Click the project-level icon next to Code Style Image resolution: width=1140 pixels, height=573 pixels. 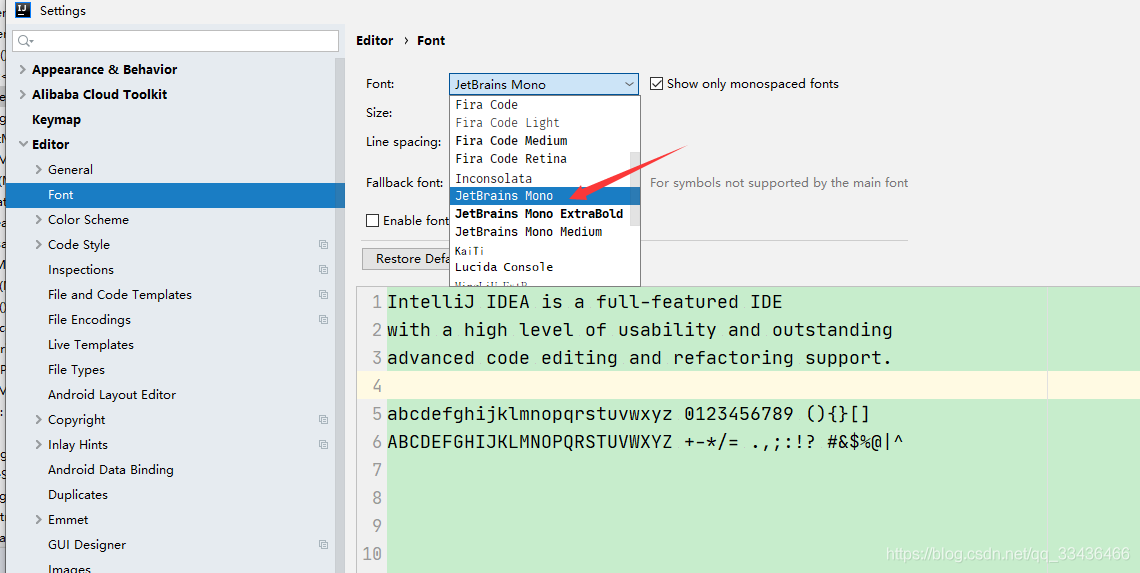point(324,245)
